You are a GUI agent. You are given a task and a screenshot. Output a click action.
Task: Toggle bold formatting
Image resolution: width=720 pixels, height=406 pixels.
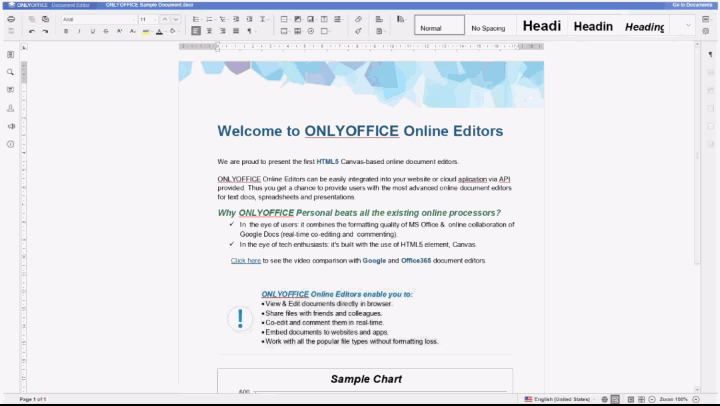66,31
